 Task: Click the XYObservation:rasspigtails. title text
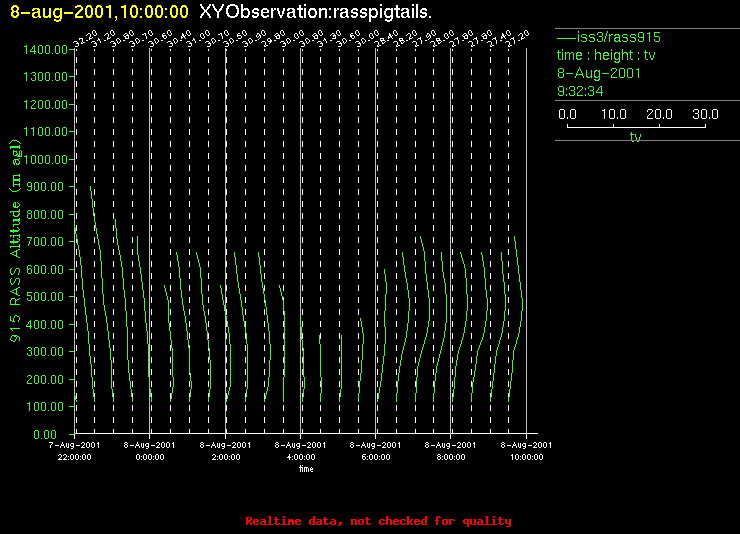coord(315,12)
